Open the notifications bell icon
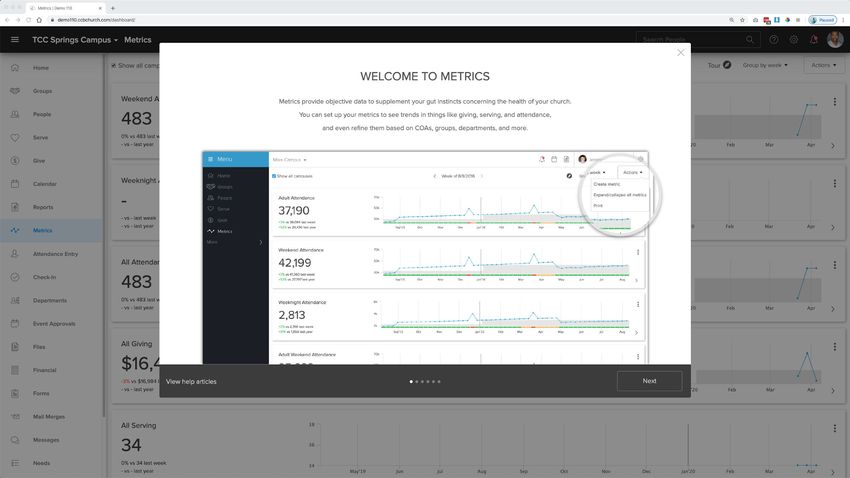The height and width of the screenshot is (478, 850). tap(814, 40)
